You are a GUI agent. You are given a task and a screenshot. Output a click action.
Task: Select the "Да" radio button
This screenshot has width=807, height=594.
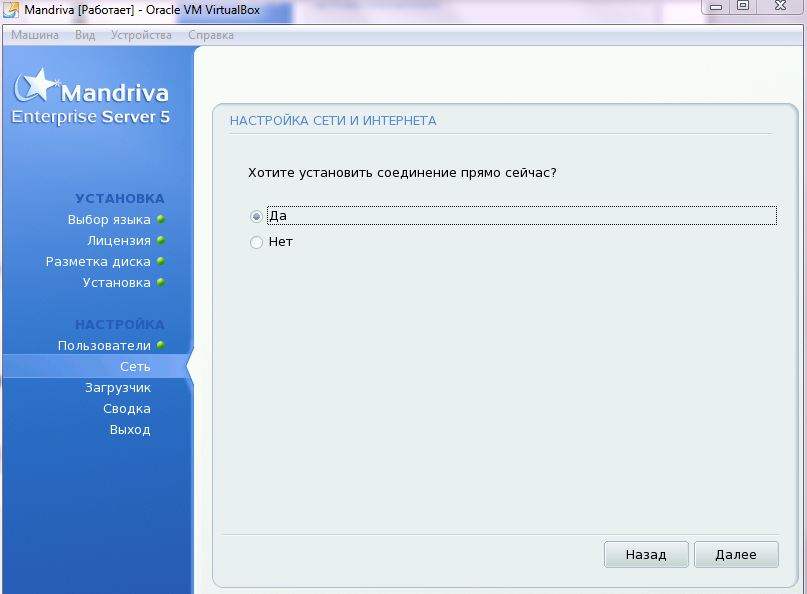click(x=256, y=216)
